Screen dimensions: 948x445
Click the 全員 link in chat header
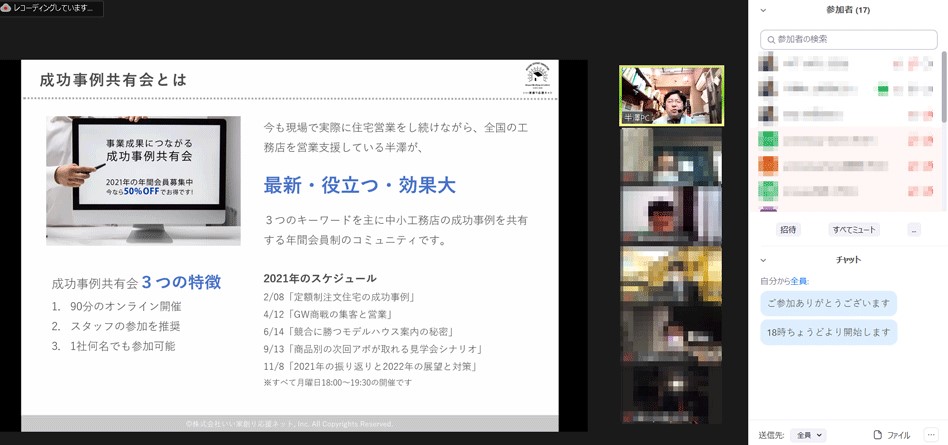799,281
